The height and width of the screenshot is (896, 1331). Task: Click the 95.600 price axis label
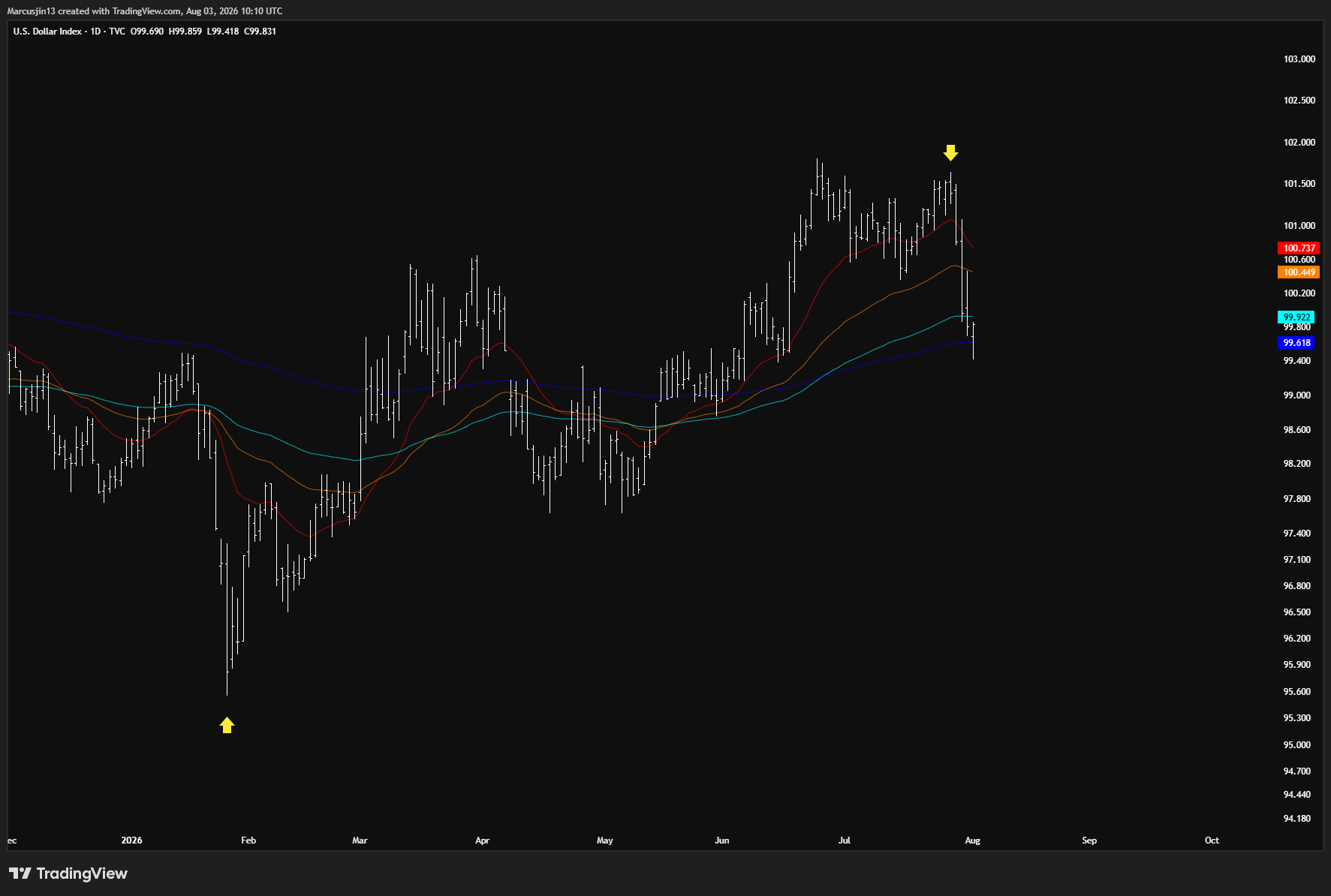(1297, 692)
